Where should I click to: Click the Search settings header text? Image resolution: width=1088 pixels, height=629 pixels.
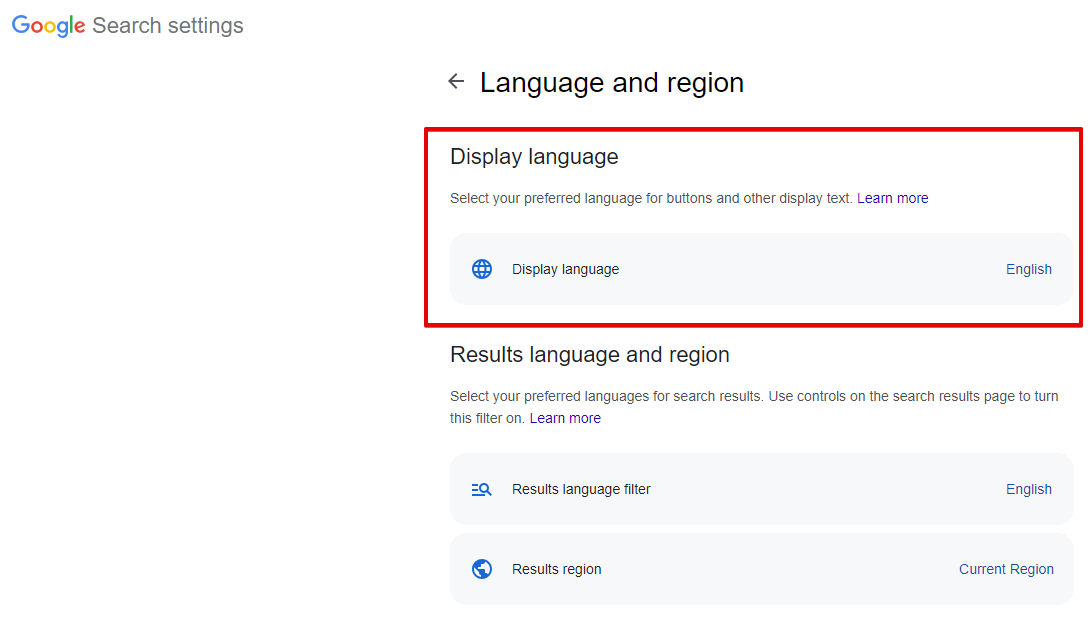pyautogui.click(x=167, y=25)
